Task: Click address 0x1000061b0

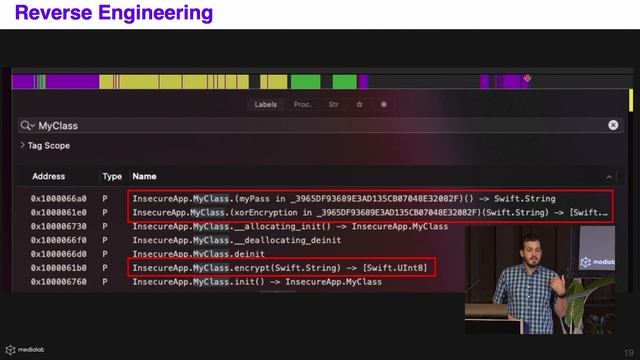Action: (59, 268)
